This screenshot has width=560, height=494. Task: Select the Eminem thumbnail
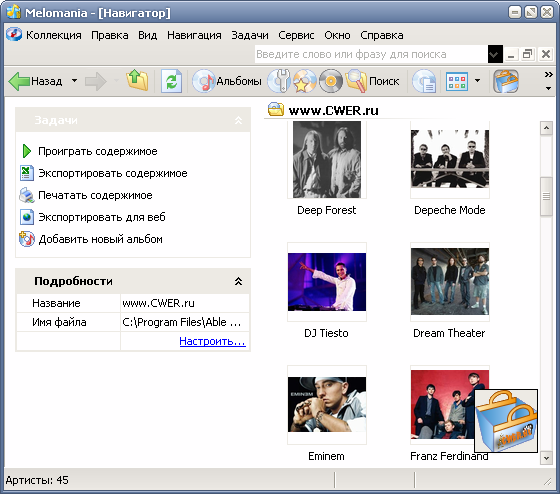coord(327,405)
